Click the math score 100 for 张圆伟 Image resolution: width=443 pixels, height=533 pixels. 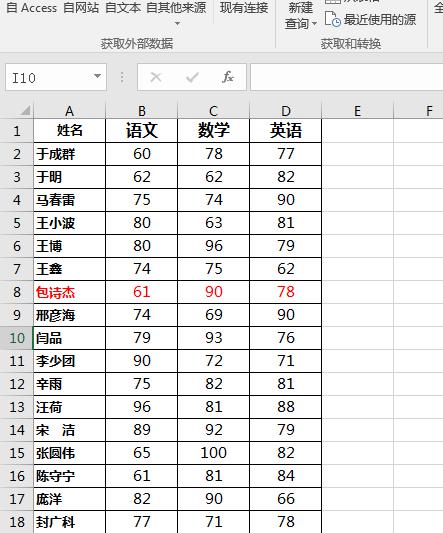pos(214,453)
